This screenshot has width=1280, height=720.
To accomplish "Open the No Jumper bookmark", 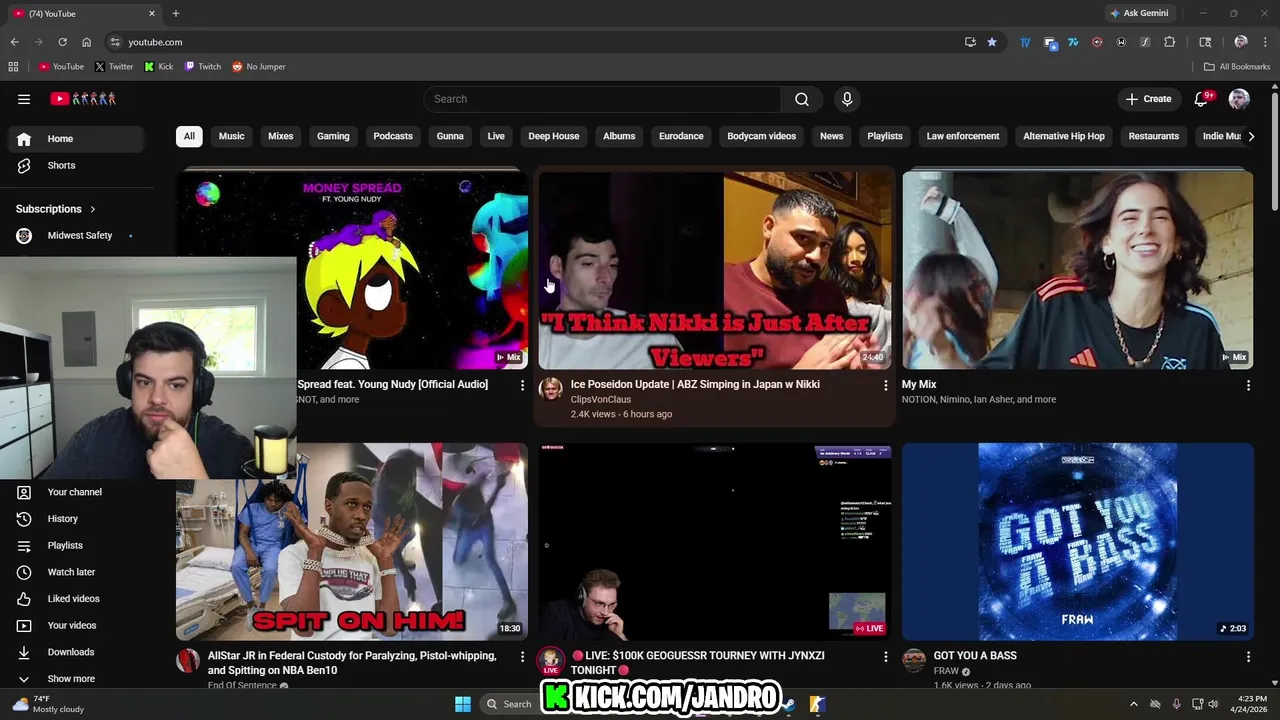I will [x=259, y=67].
